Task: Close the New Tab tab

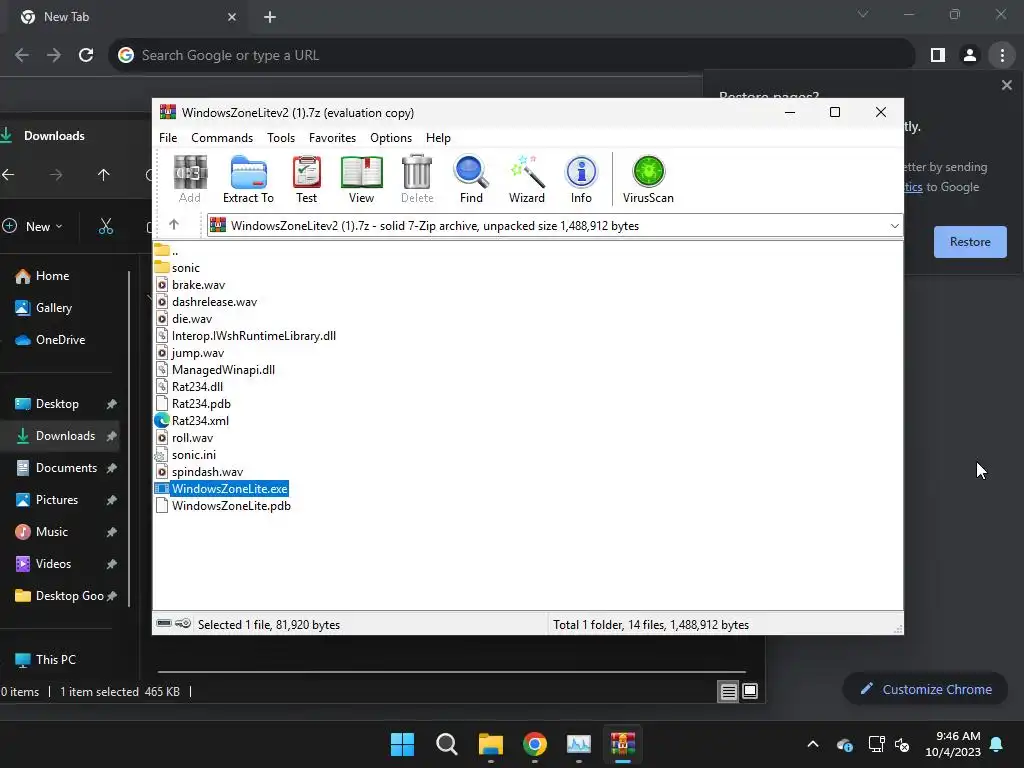Action: click(232, 17)
